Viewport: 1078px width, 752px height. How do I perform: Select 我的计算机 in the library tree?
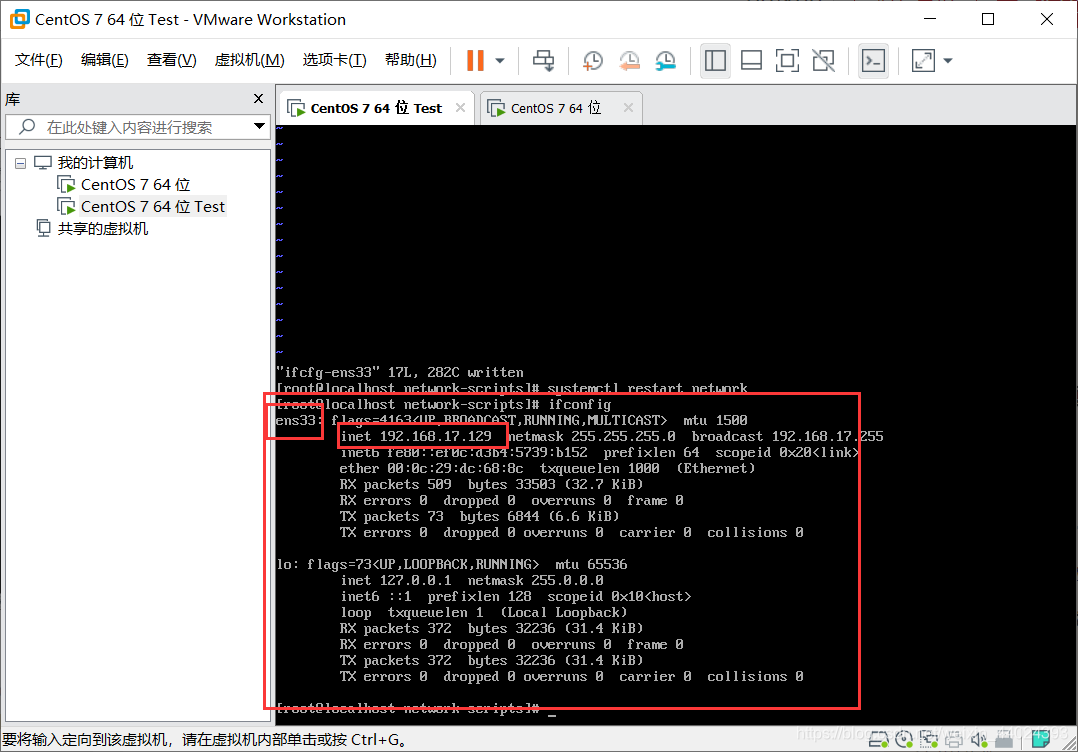point(95,163)
